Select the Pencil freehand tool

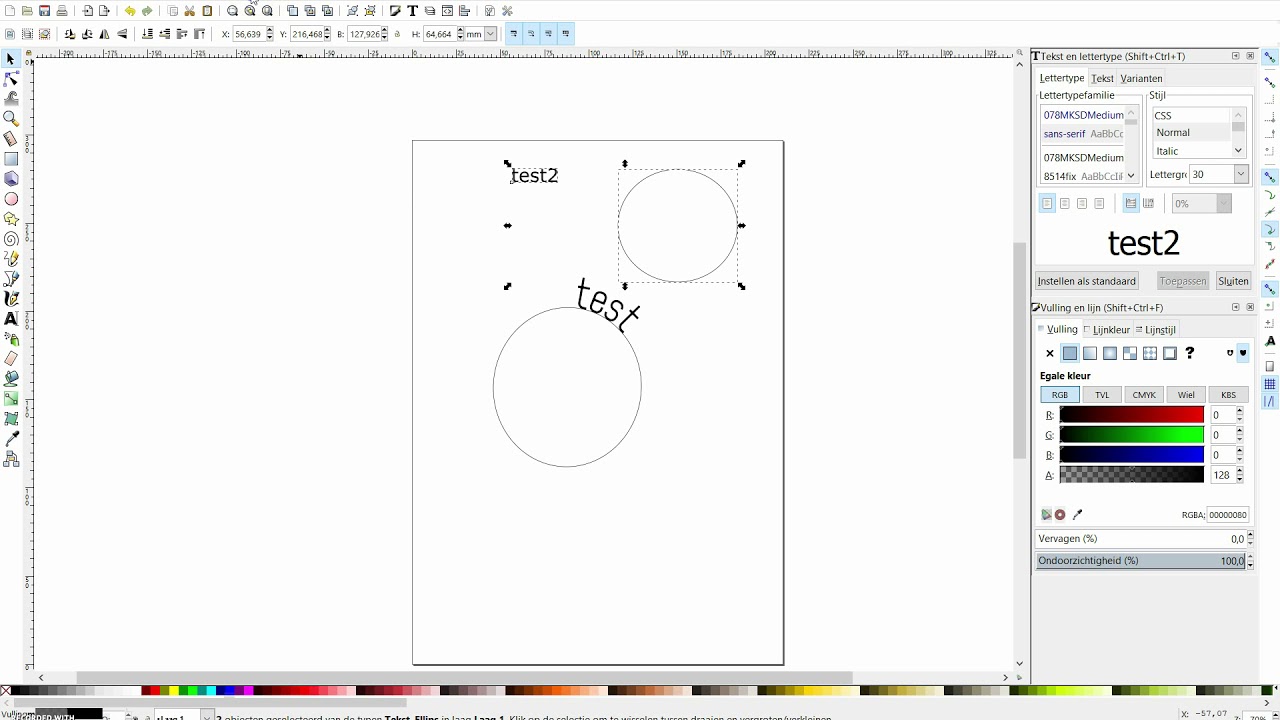click(11, 259)
